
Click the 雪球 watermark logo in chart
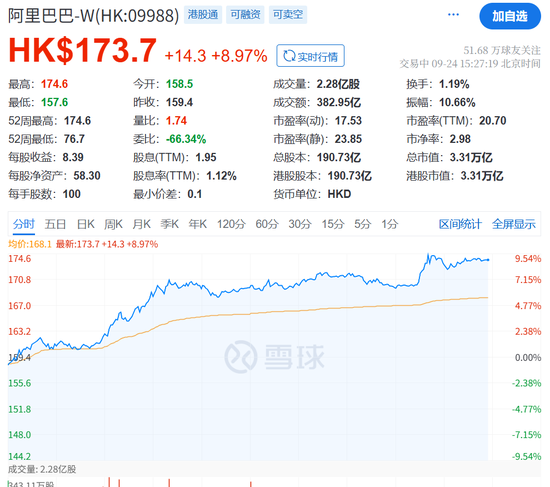point(275,357)
